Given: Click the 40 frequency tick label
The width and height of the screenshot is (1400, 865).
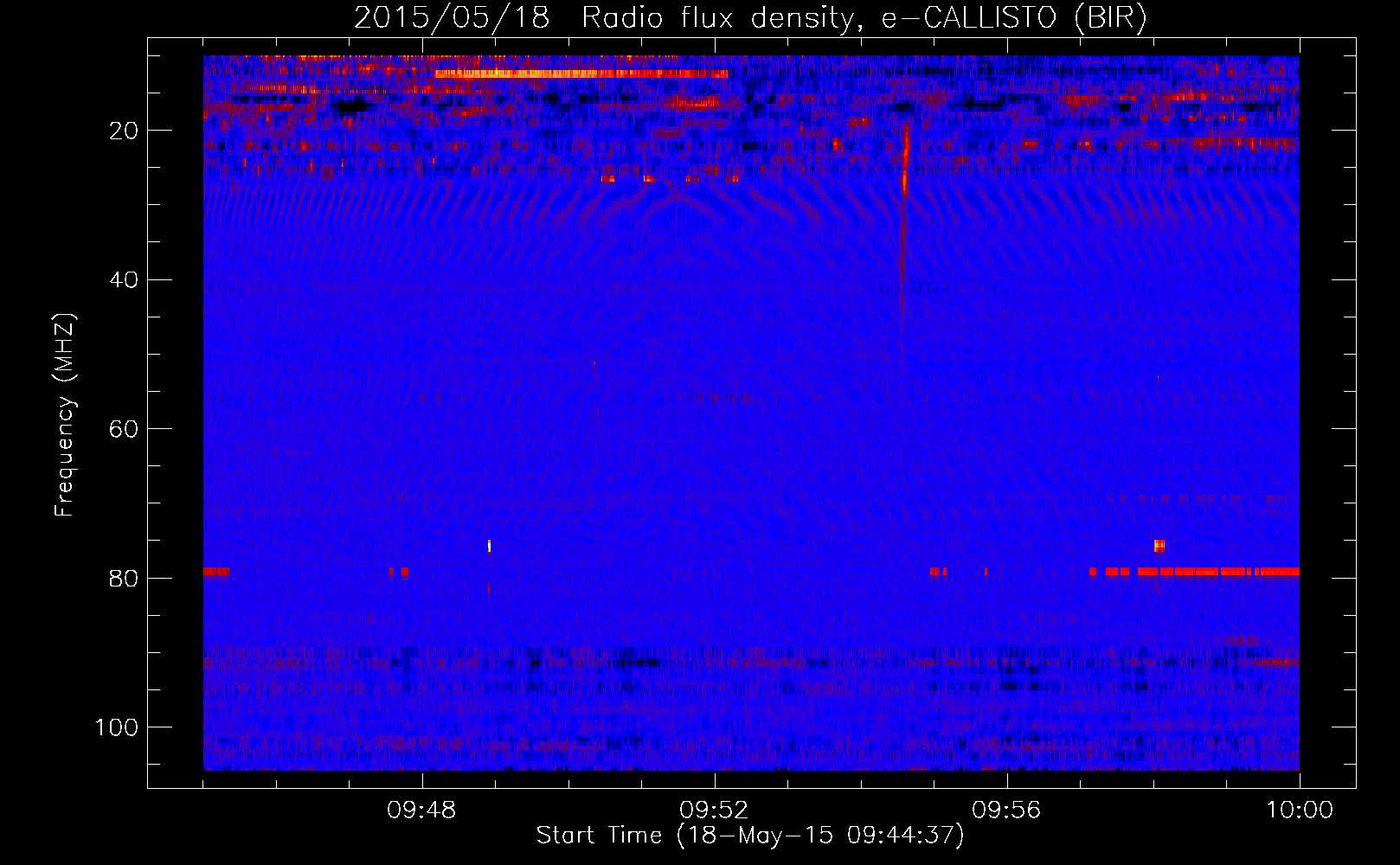Looking at the screenshot, I should tap(124, 280).
